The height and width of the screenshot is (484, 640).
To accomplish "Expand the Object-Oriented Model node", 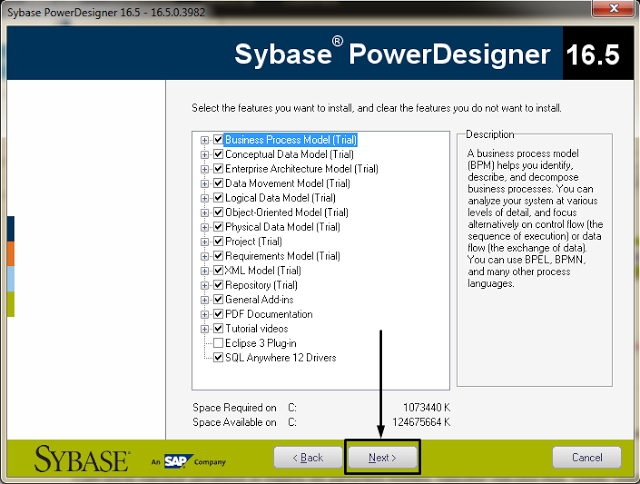I will [204, 213].
